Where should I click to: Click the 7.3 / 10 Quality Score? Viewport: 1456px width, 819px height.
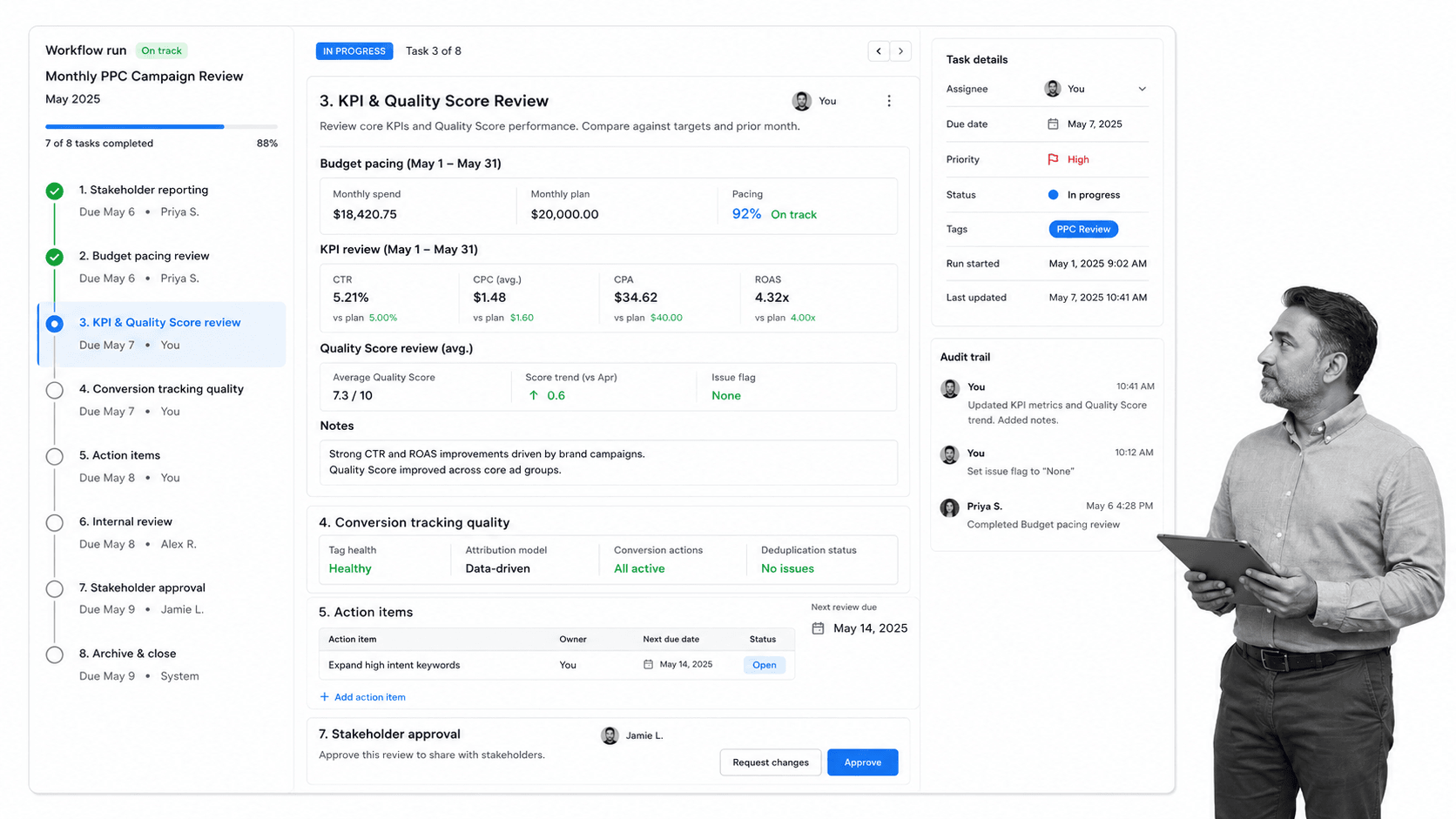[x=353, y=396]
